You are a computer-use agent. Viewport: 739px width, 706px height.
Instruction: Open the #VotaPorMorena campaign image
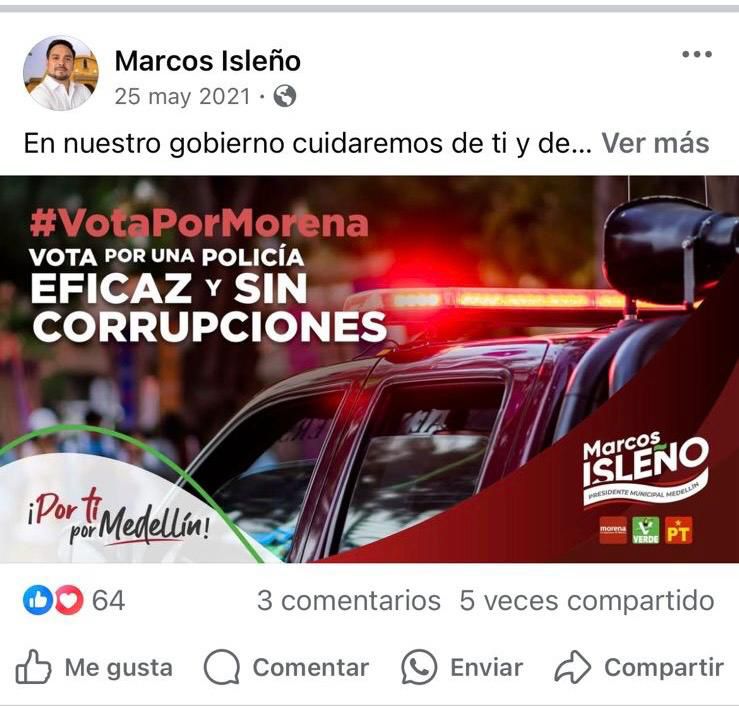(370, 369)
